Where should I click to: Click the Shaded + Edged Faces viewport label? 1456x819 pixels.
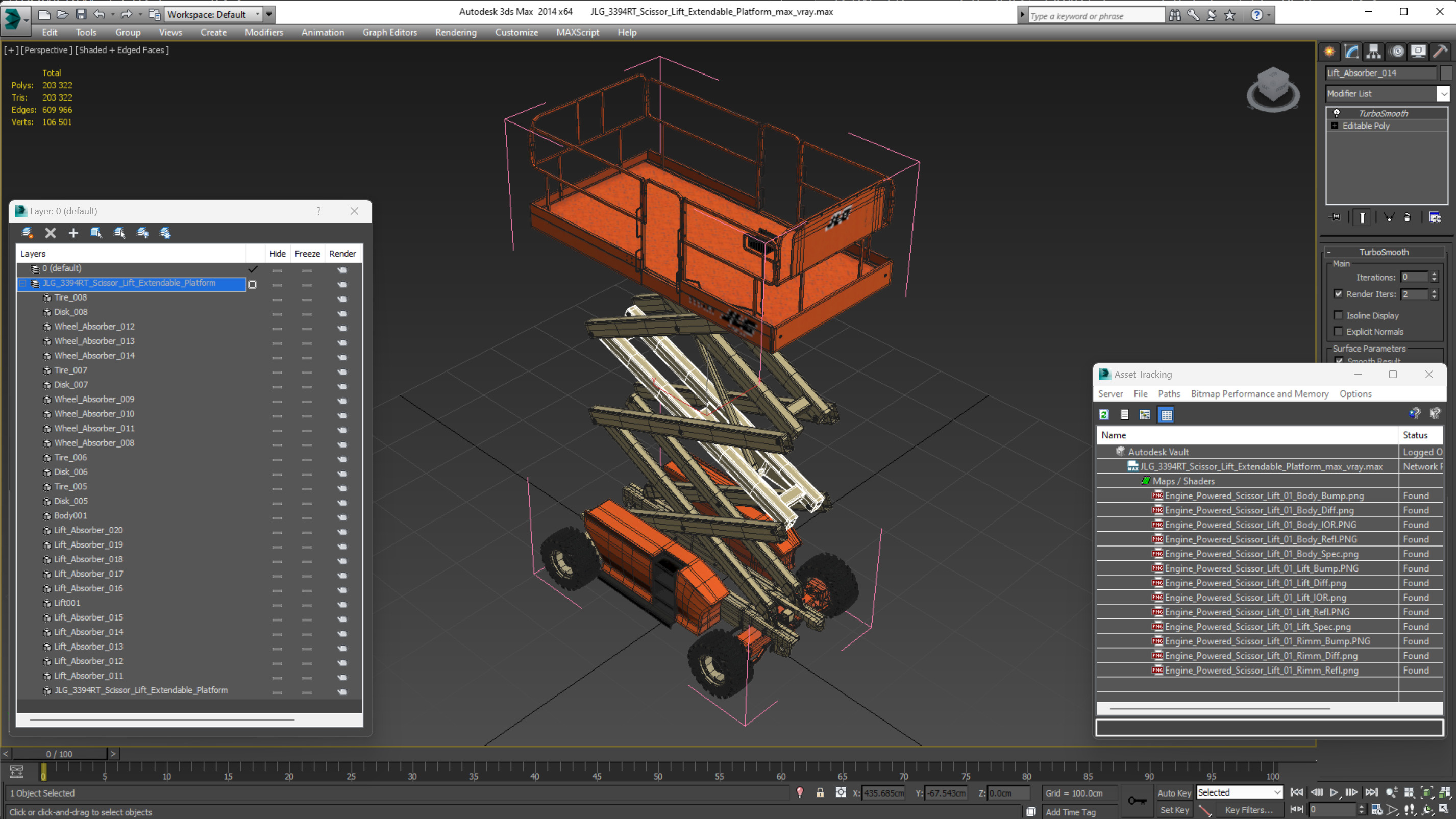pos(122,49)
